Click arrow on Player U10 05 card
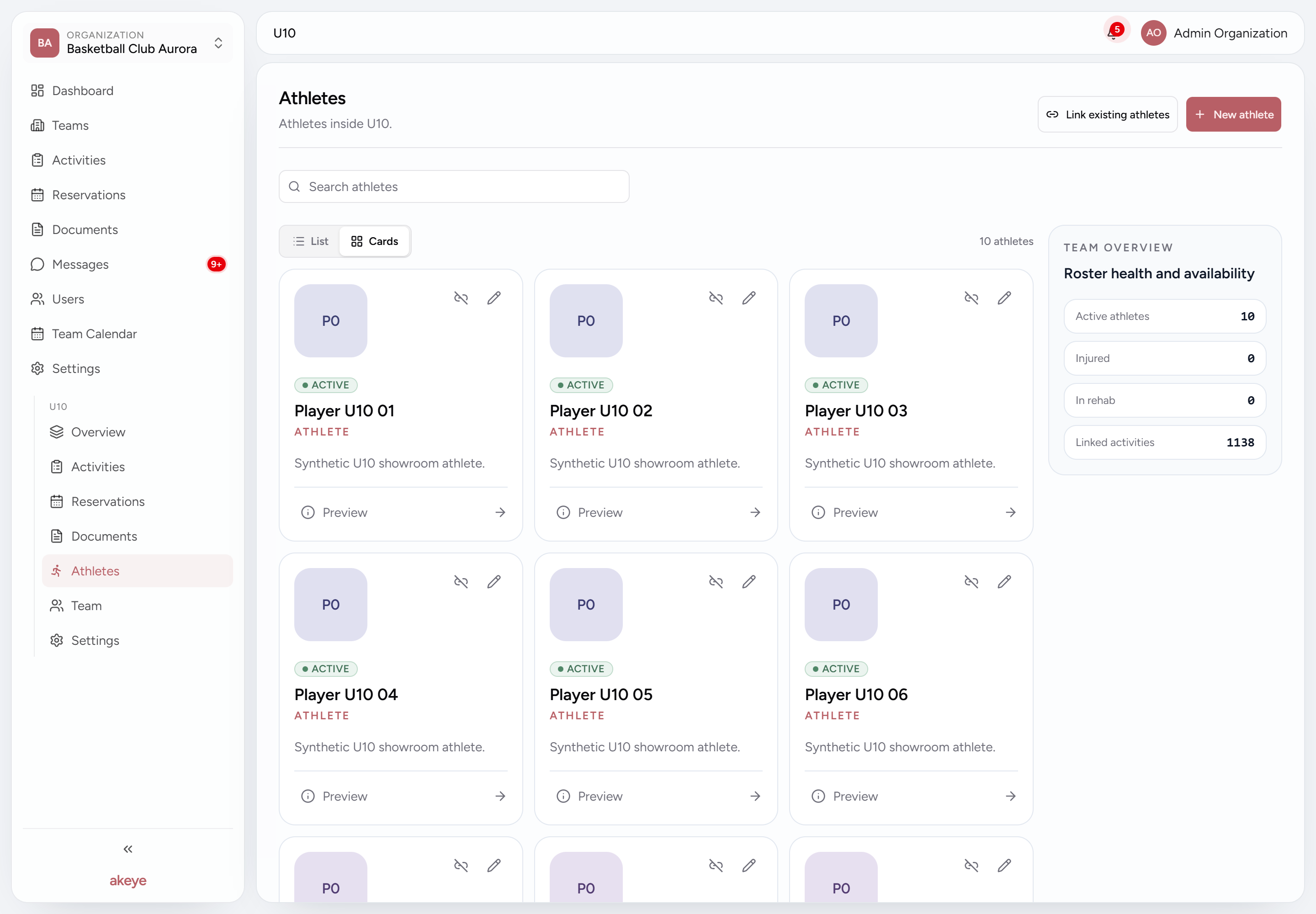The height and width of the screenshot is (914, 1316). click(x=755, y=796)
